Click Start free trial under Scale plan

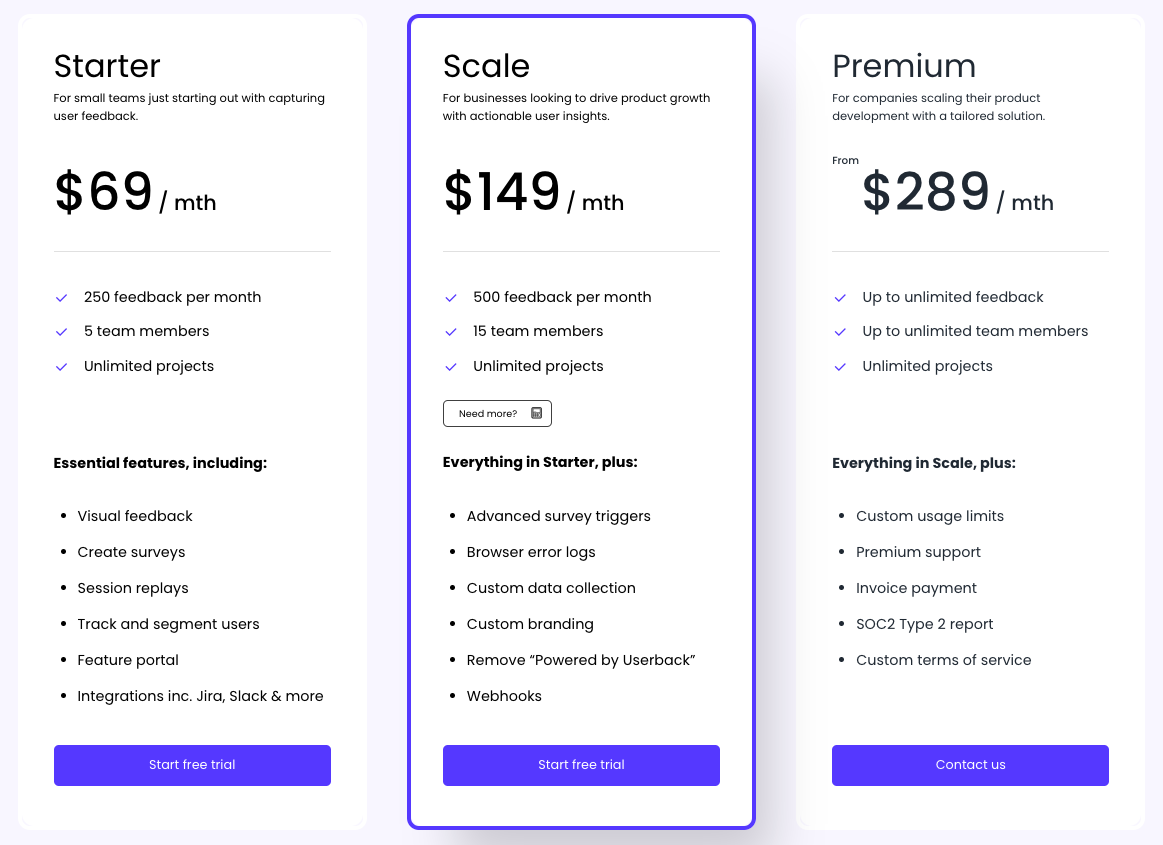[581, 764]
